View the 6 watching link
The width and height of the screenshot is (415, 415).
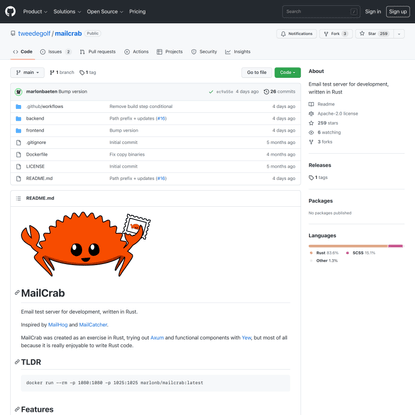325,132
